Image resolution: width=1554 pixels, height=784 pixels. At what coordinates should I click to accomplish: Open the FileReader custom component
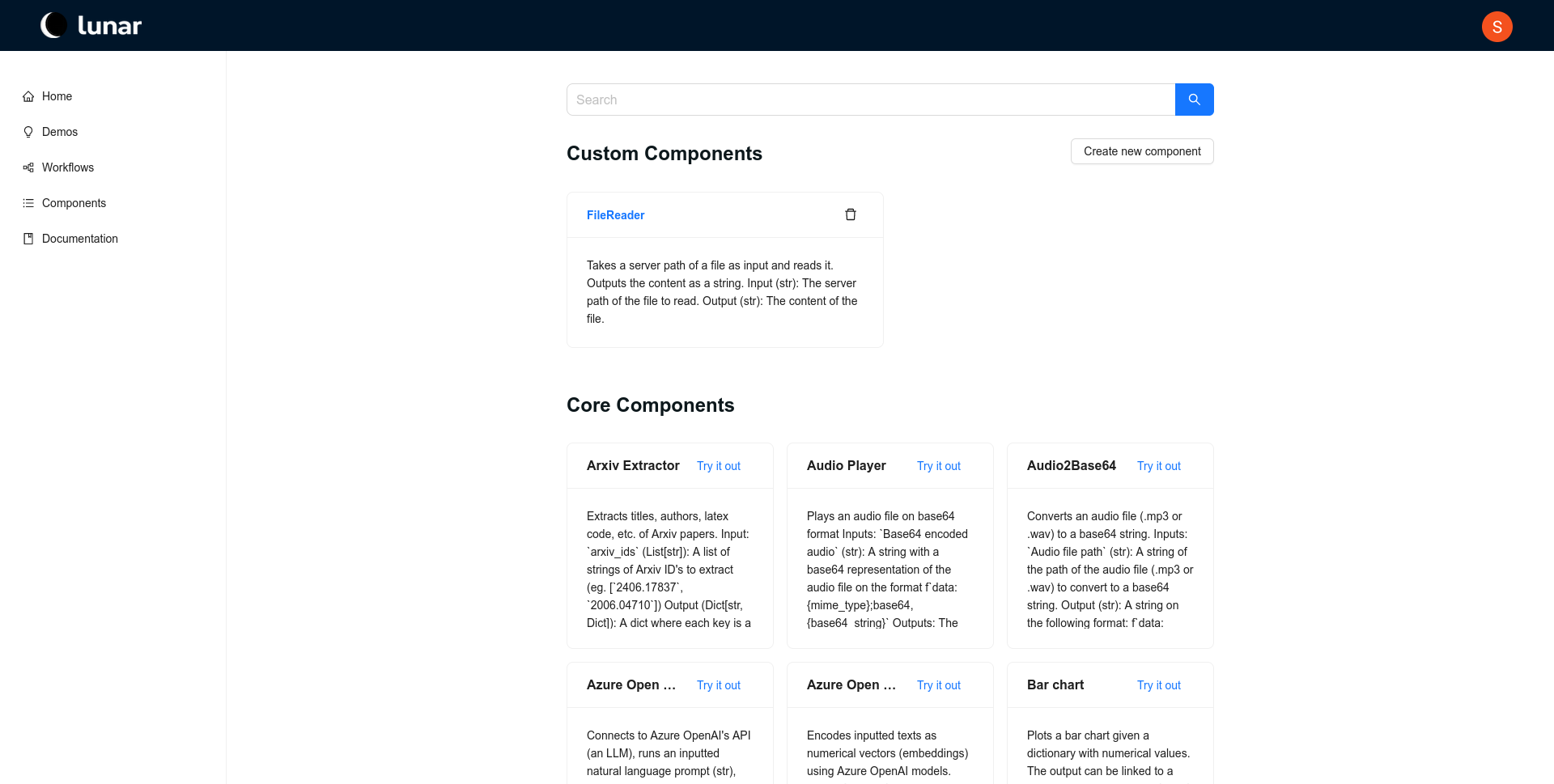[615, 215]
